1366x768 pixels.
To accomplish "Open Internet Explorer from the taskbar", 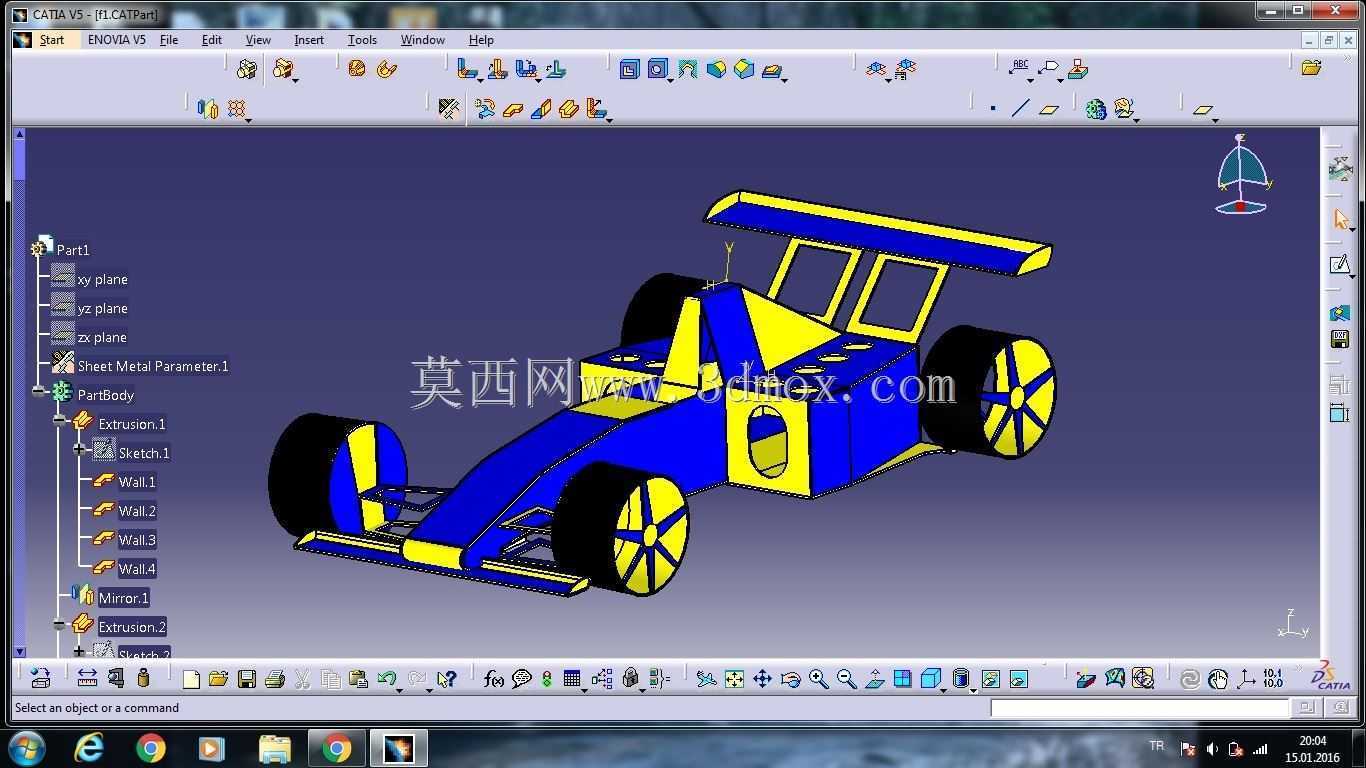I will point(90,748).
